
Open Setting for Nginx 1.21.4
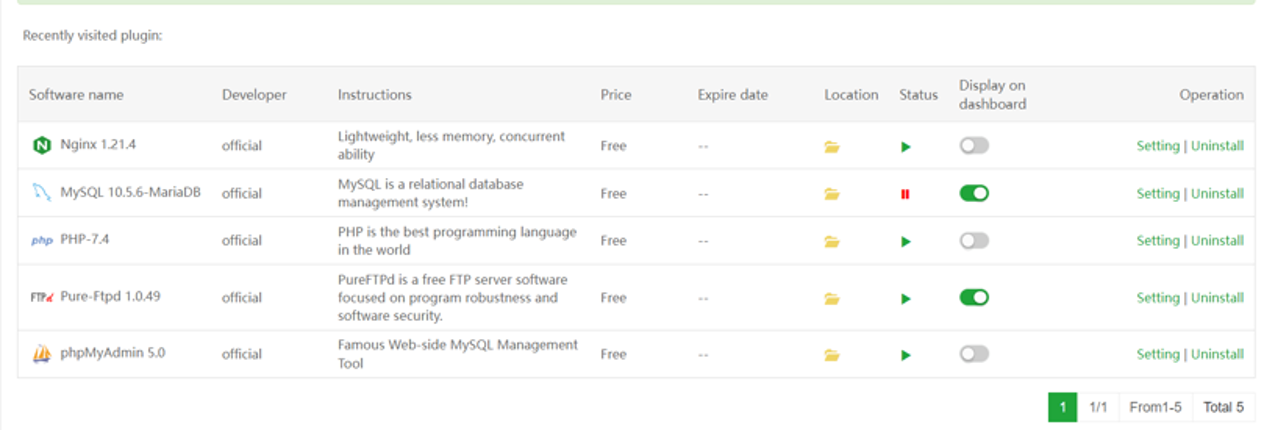tap(1158, 146)
